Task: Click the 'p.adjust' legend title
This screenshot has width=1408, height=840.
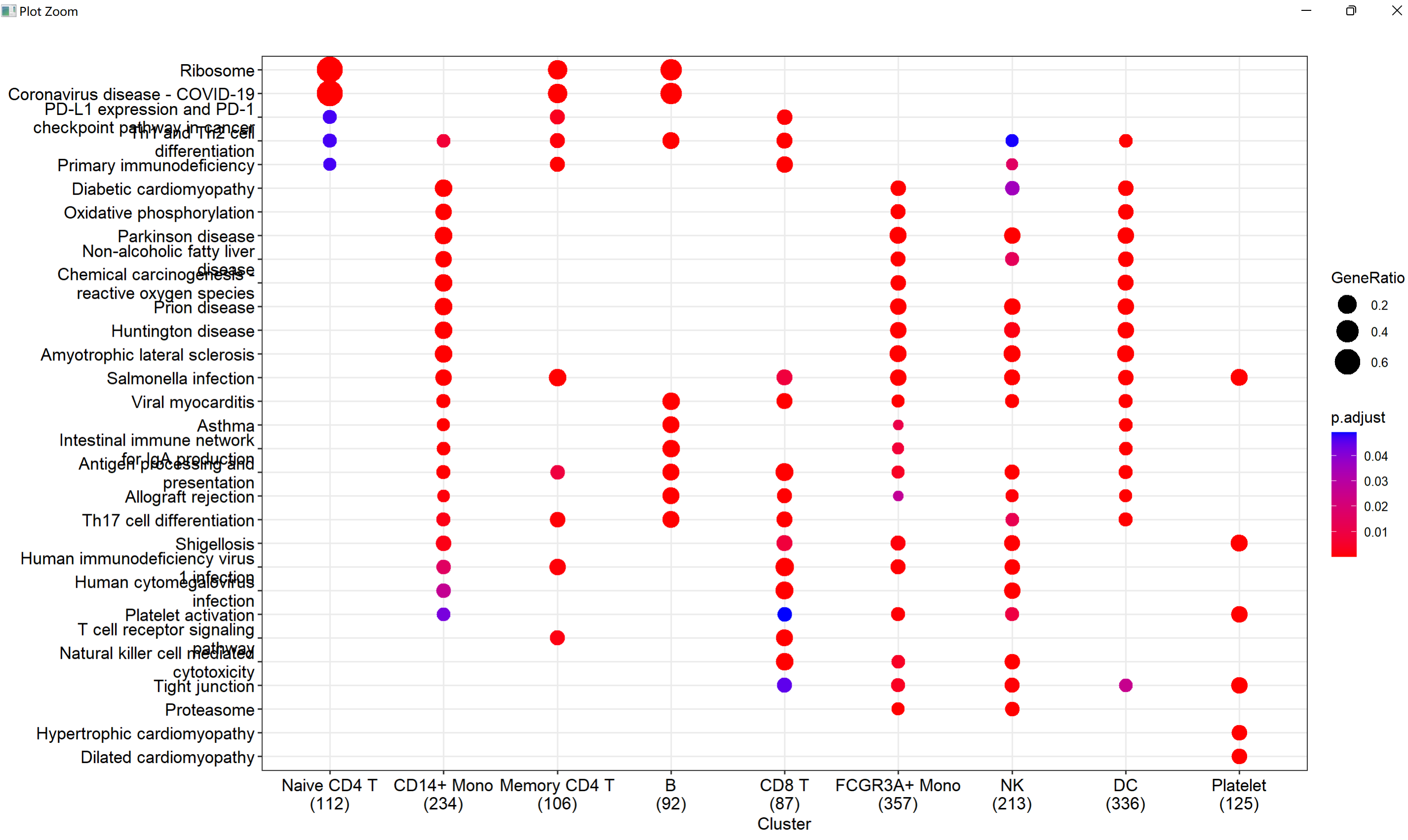Action: tap(1358, 418)
